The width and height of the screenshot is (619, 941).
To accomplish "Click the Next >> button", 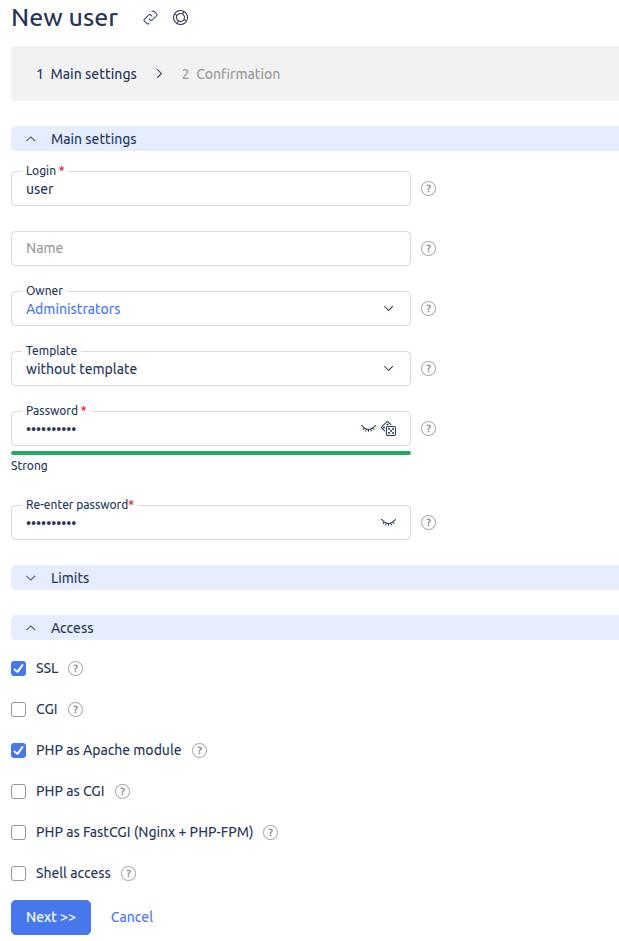I will tap(51, 917).
